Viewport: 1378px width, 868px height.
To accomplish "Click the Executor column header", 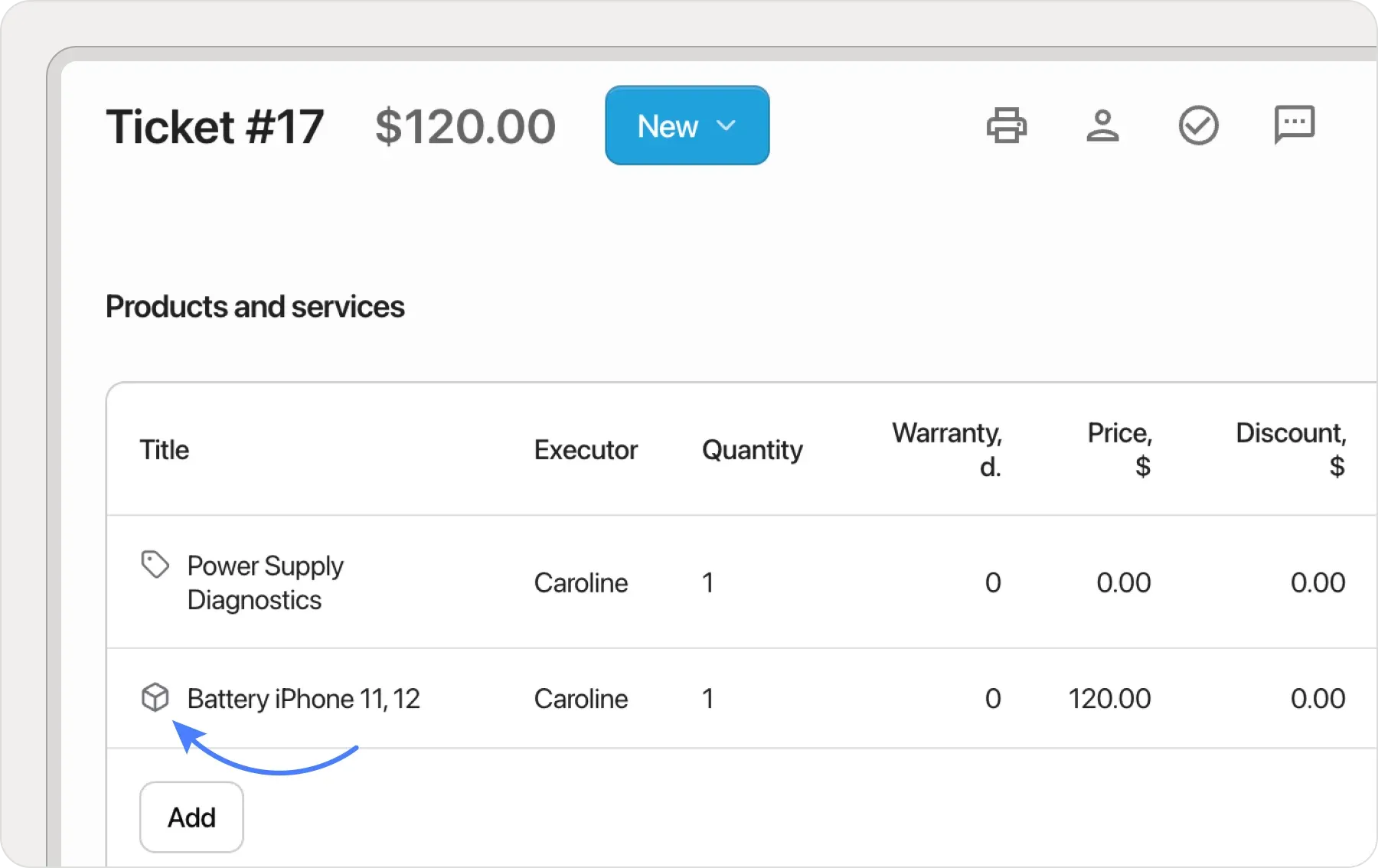I will [586, 450].
